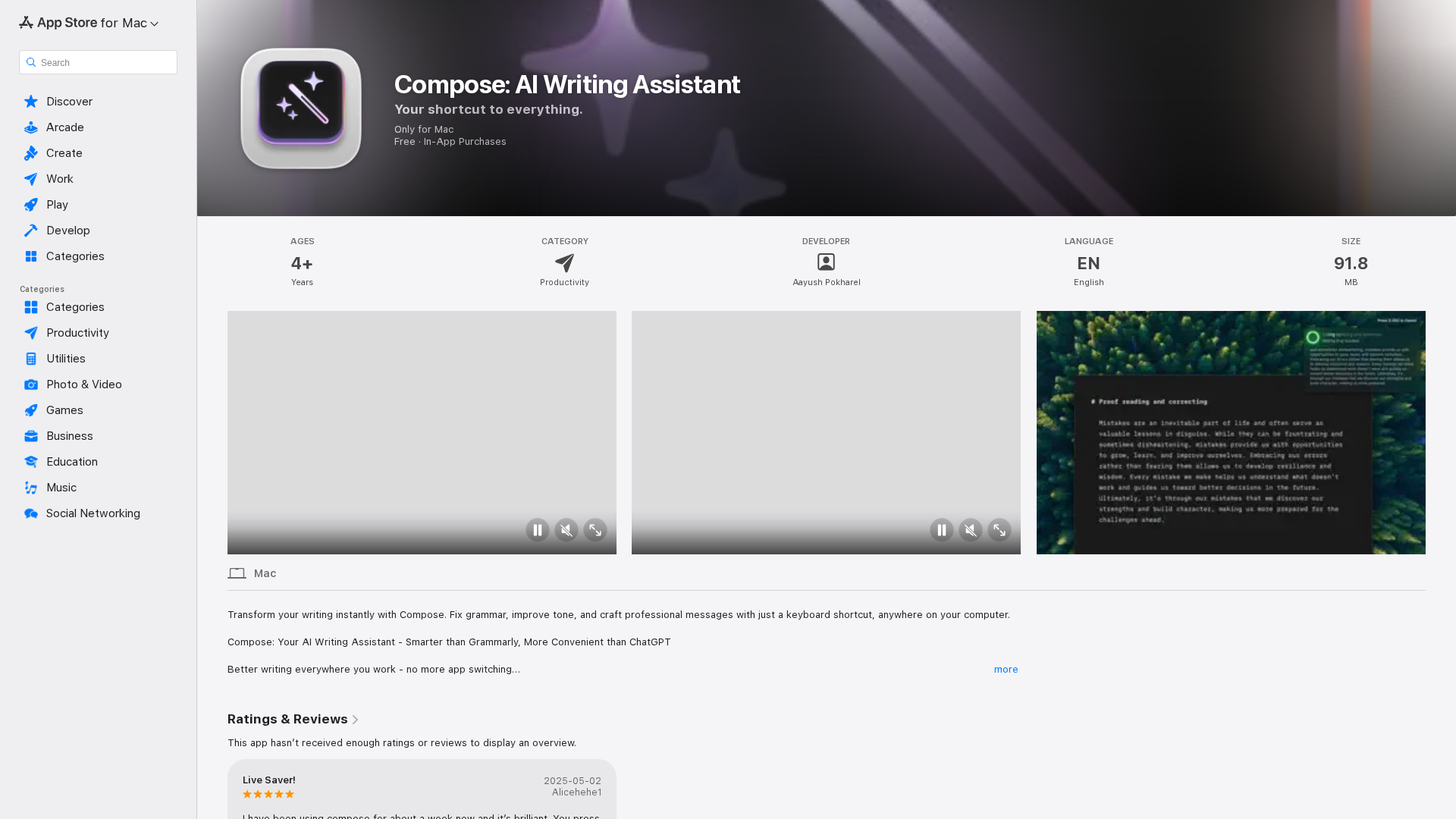Open the Photo & Video category
Viewport: 1456px width, 819px height.
83,384
